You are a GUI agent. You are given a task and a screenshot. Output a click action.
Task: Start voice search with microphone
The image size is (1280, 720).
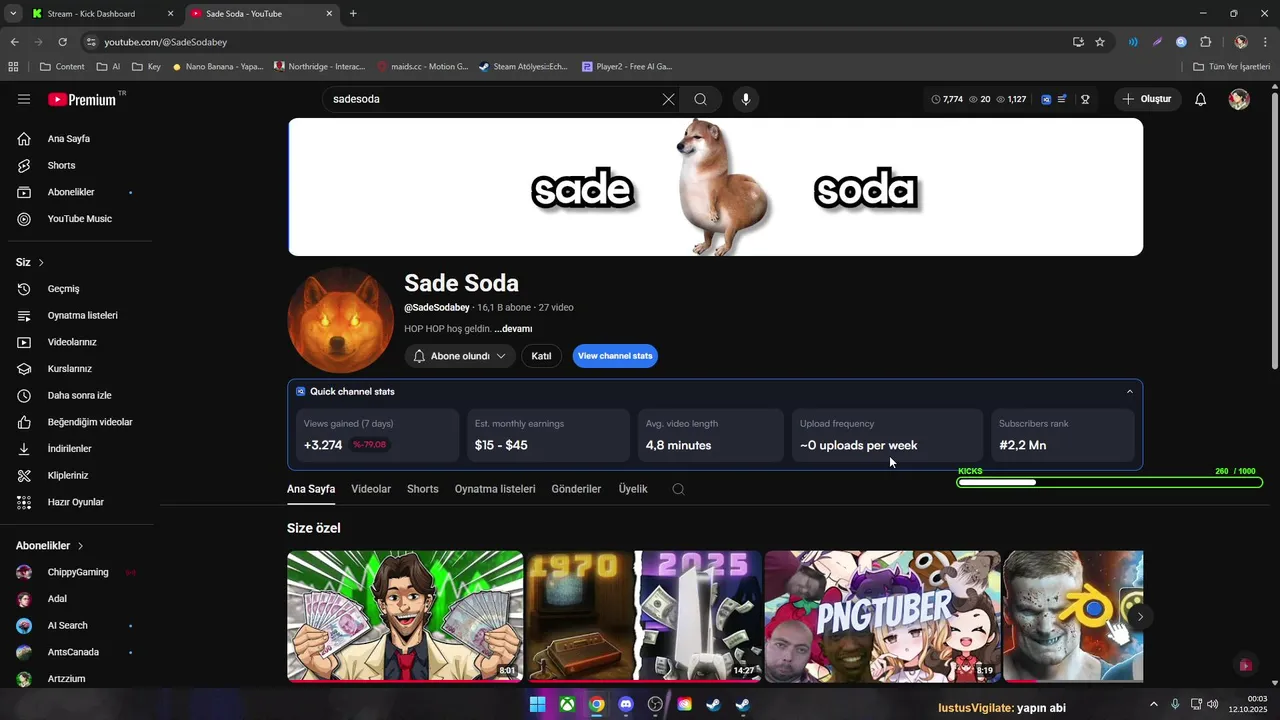[x=745, y=99]
